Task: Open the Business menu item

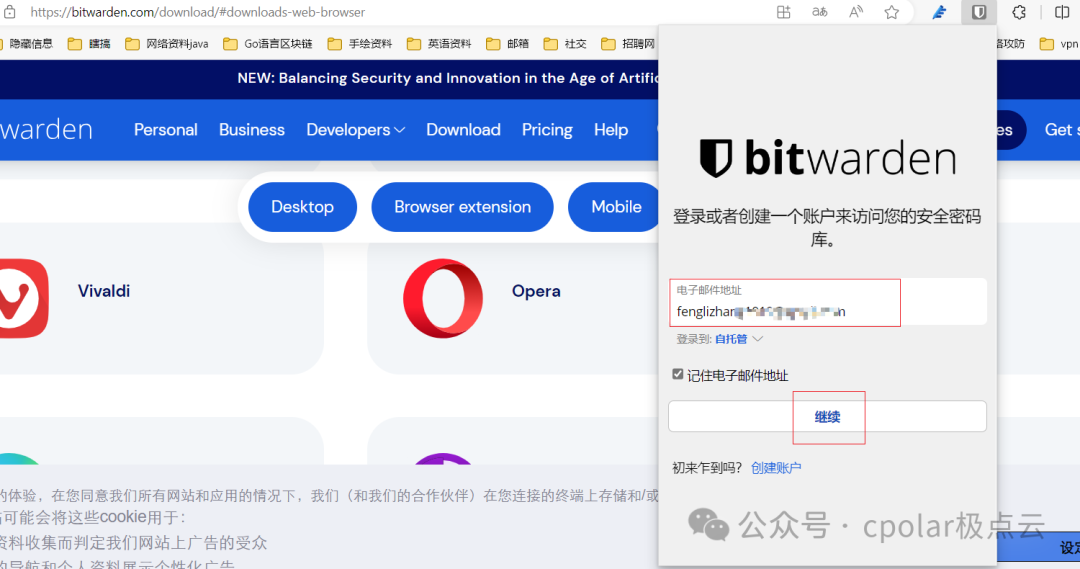Action: tap(251, 130)
